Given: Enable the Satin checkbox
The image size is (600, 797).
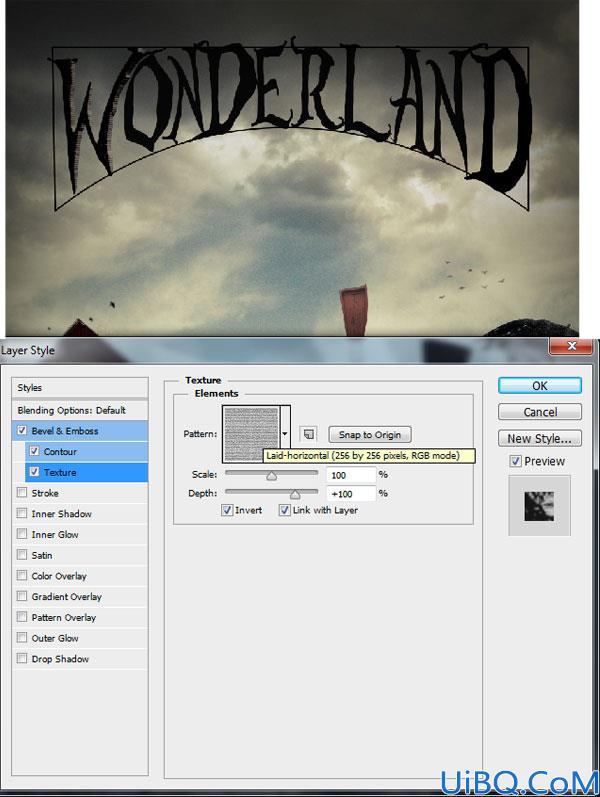Looking at the screenshot, I should (x=22, y=555).
